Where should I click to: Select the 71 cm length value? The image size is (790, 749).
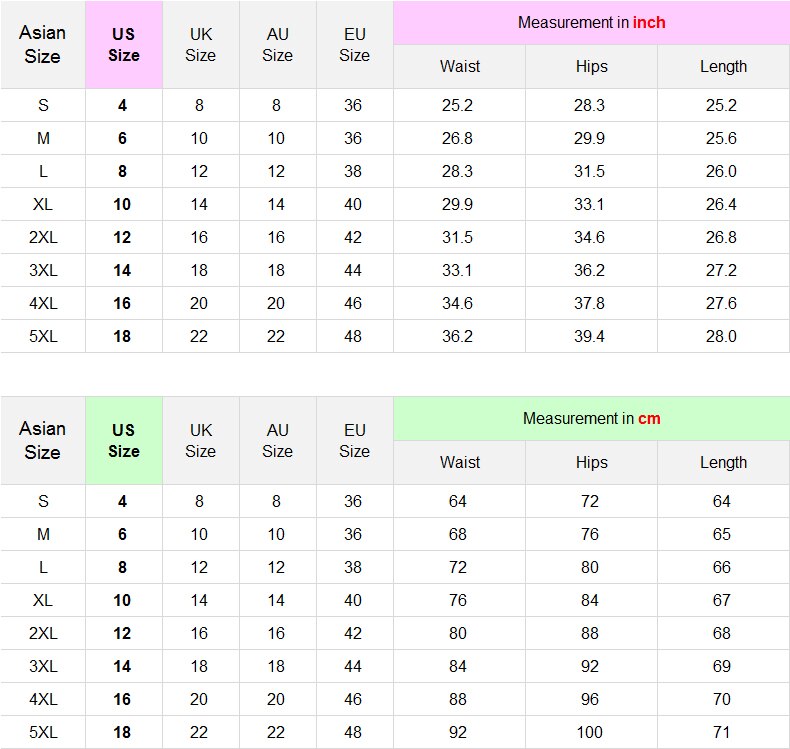coord(721,732)
